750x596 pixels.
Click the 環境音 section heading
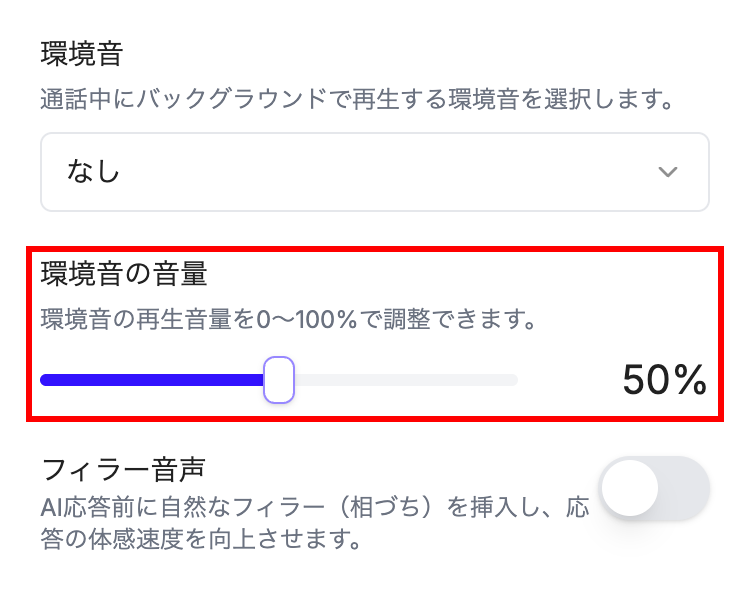click(x=82, y=53)
